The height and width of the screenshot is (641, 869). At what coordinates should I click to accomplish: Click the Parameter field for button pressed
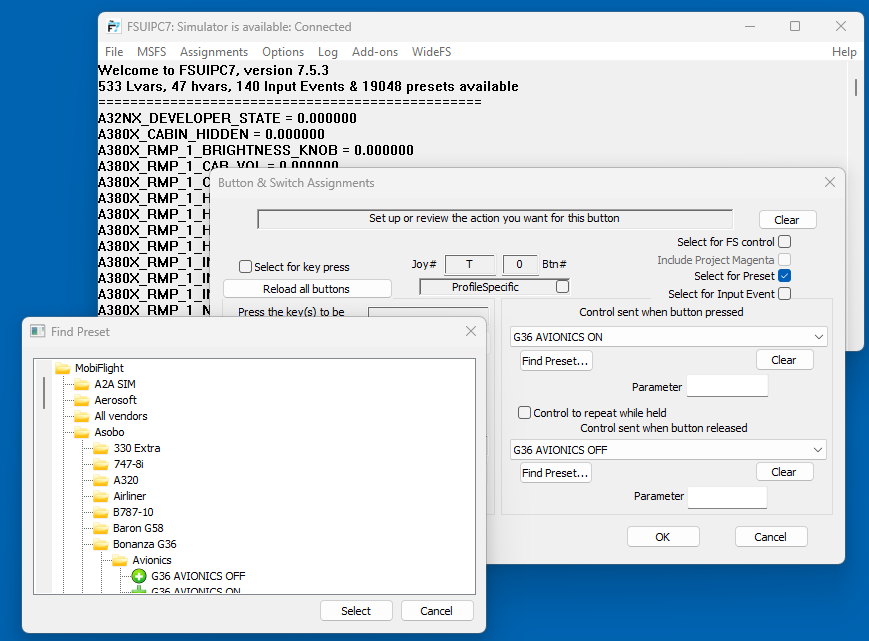point(727,387)
